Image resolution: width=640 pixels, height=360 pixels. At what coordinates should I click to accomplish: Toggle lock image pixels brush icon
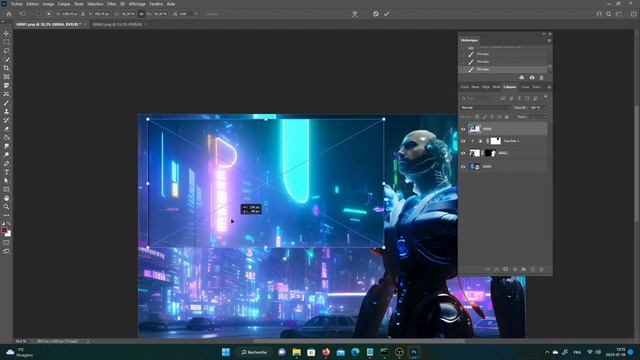(484, 117)
